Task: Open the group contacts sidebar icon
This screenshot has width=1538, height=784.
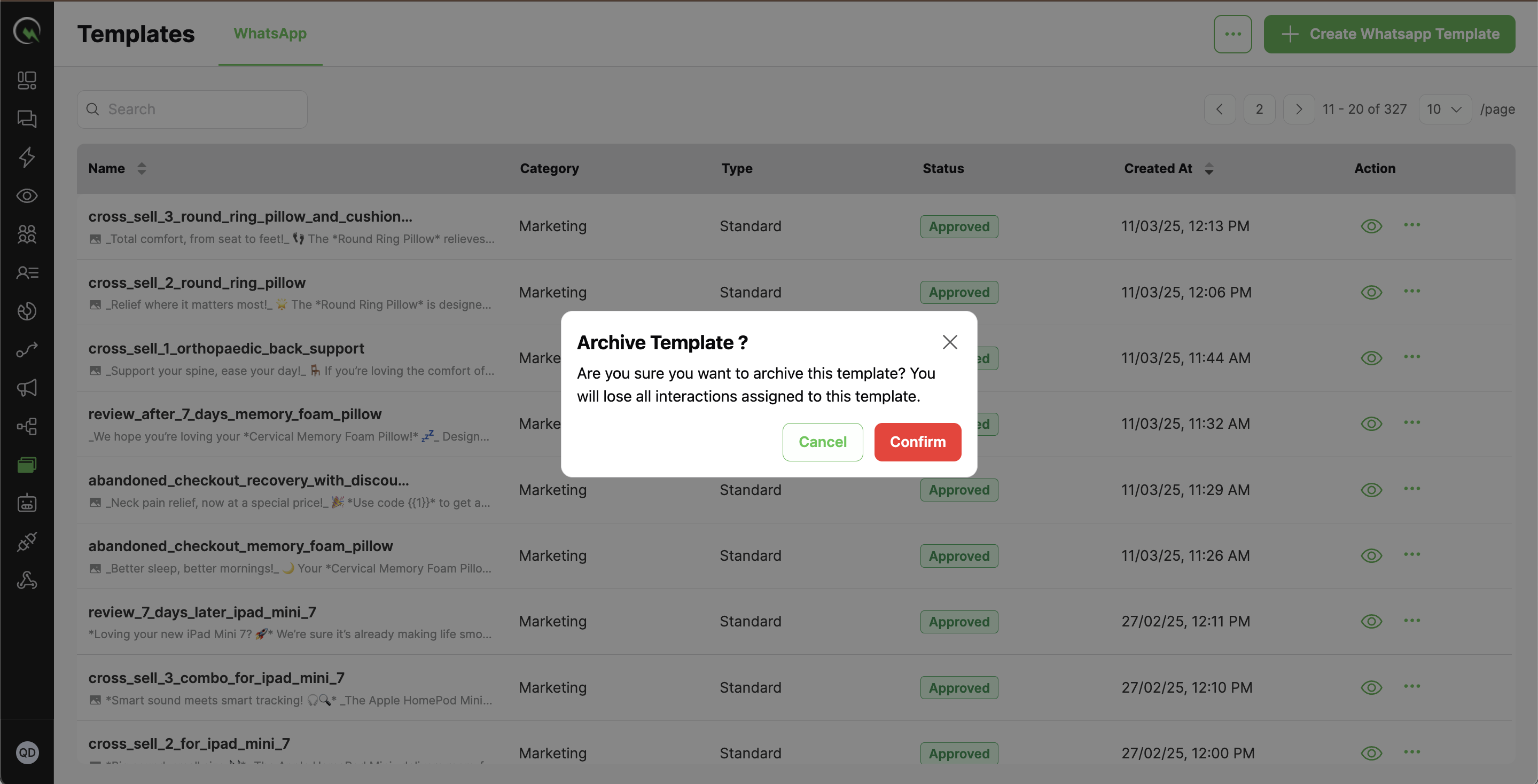Action: 27,234
